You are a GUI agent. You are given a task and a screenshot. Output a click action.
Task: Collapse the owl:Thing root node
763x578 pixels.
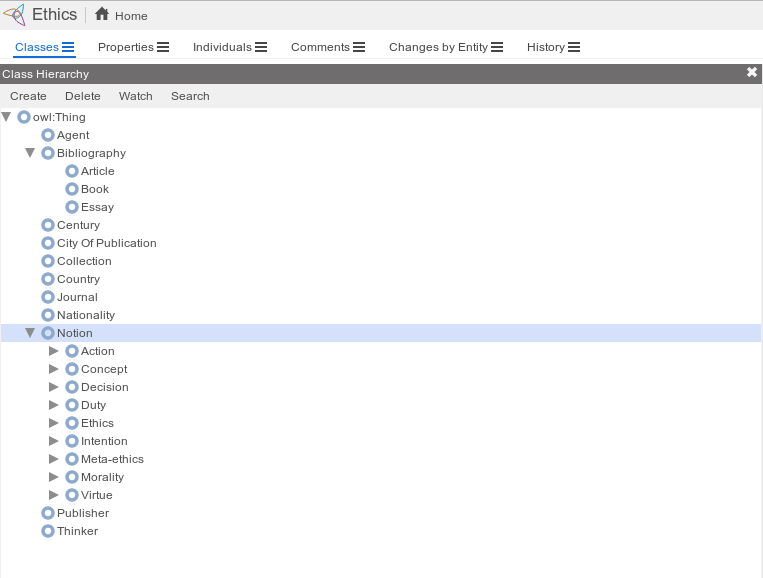click(6, 117)
